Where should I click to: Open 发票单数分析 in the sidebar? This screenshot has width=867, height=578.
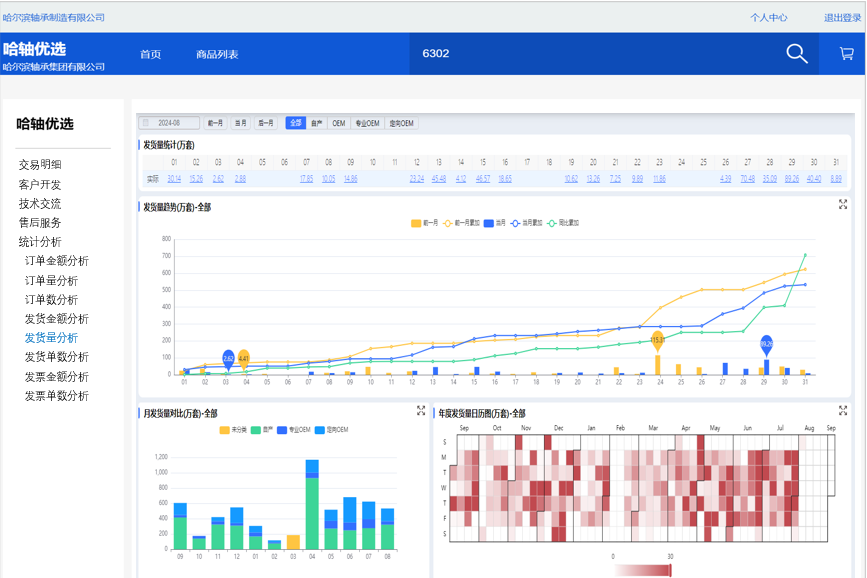(56, 395)
